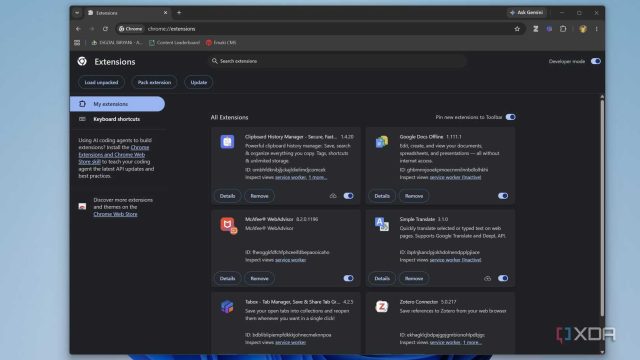Toggle Developer mode switch
The width and height of the screenshot is (640, 360).
coord(596,61)
